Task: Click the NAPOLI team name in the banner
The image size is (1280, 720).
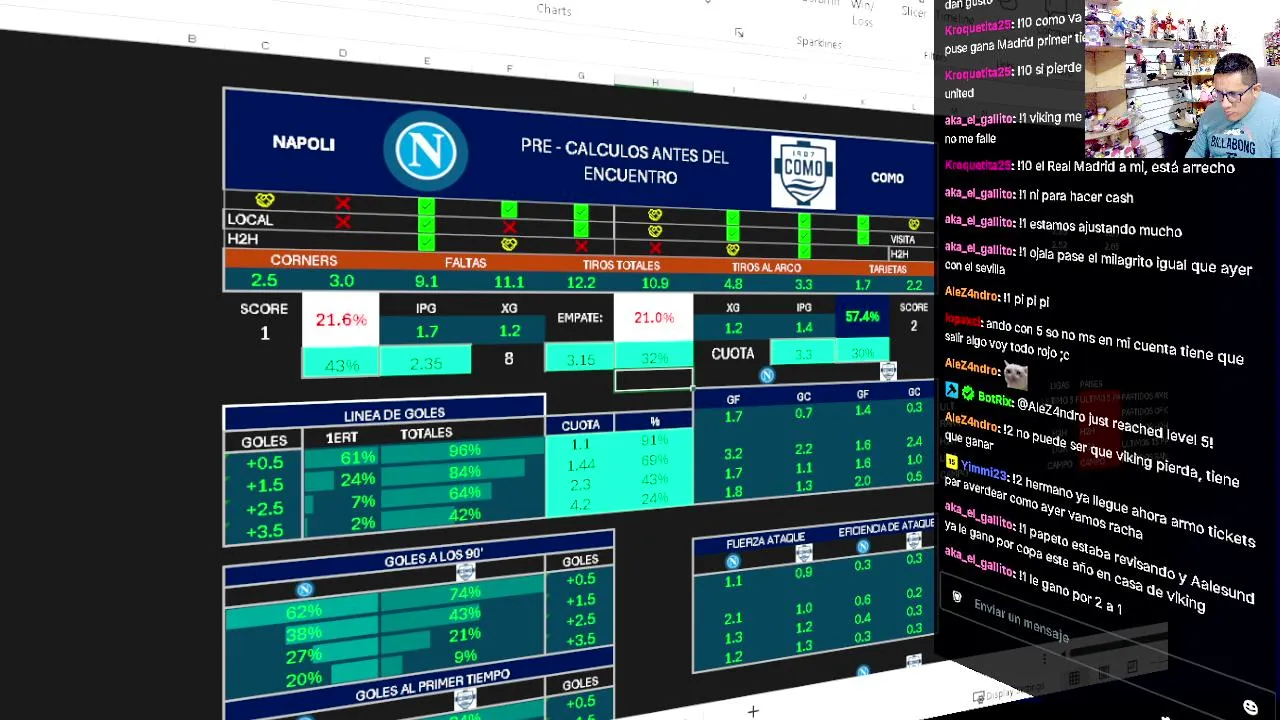Action: coord(303,143)
